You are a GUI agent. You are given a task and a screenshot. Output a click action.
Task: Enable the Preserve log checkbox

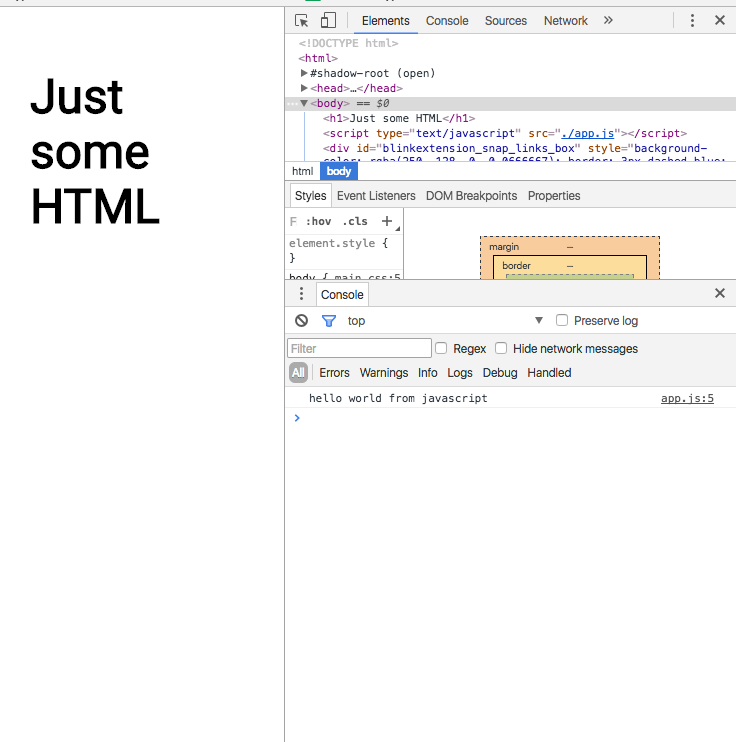coord(562,320)
